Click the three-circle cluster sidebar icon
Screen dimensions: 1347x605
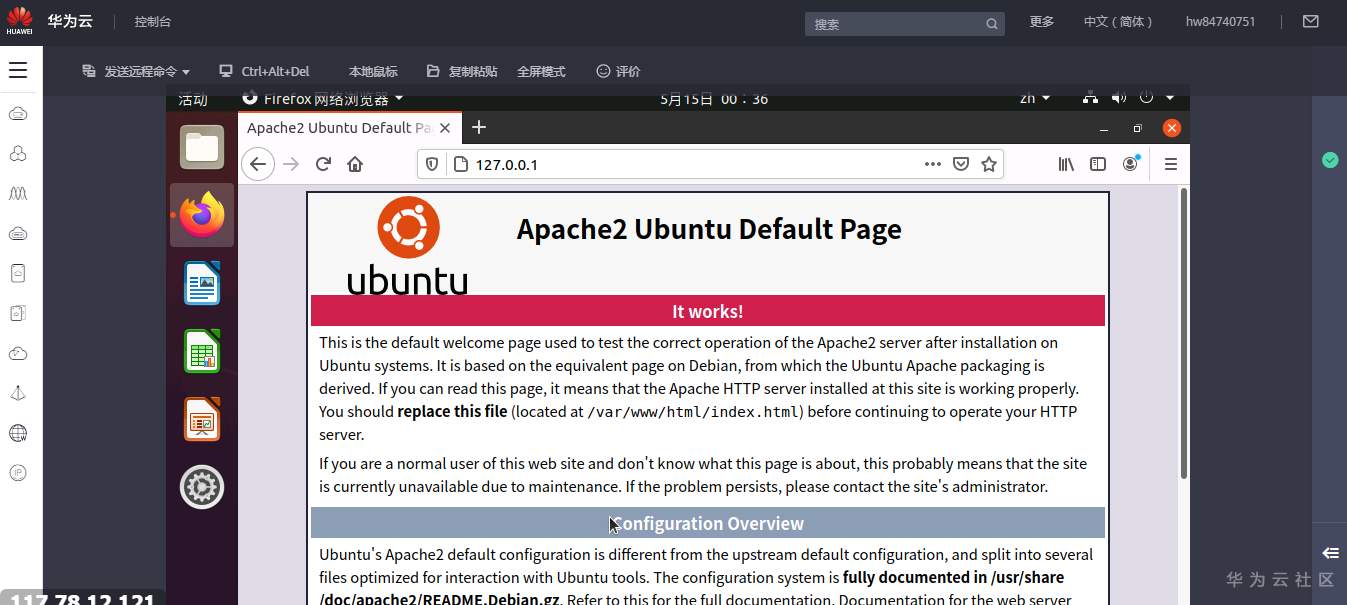[x=18, y=153]
